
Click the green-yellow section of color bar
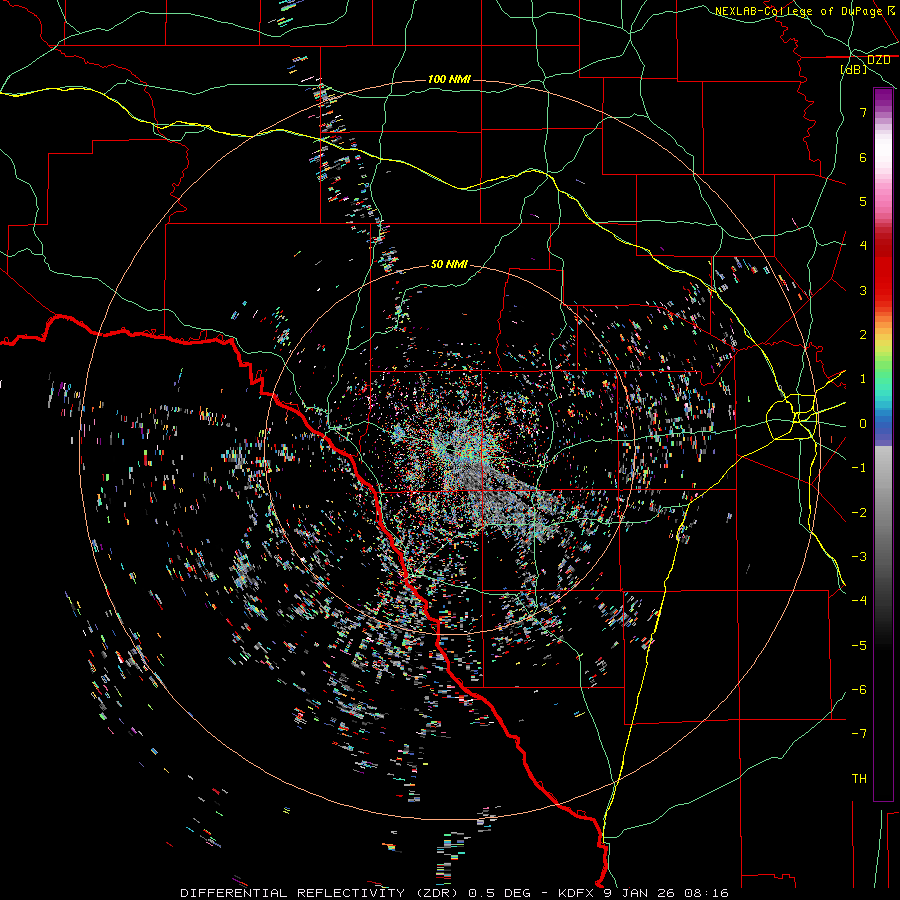pos(883,356)
